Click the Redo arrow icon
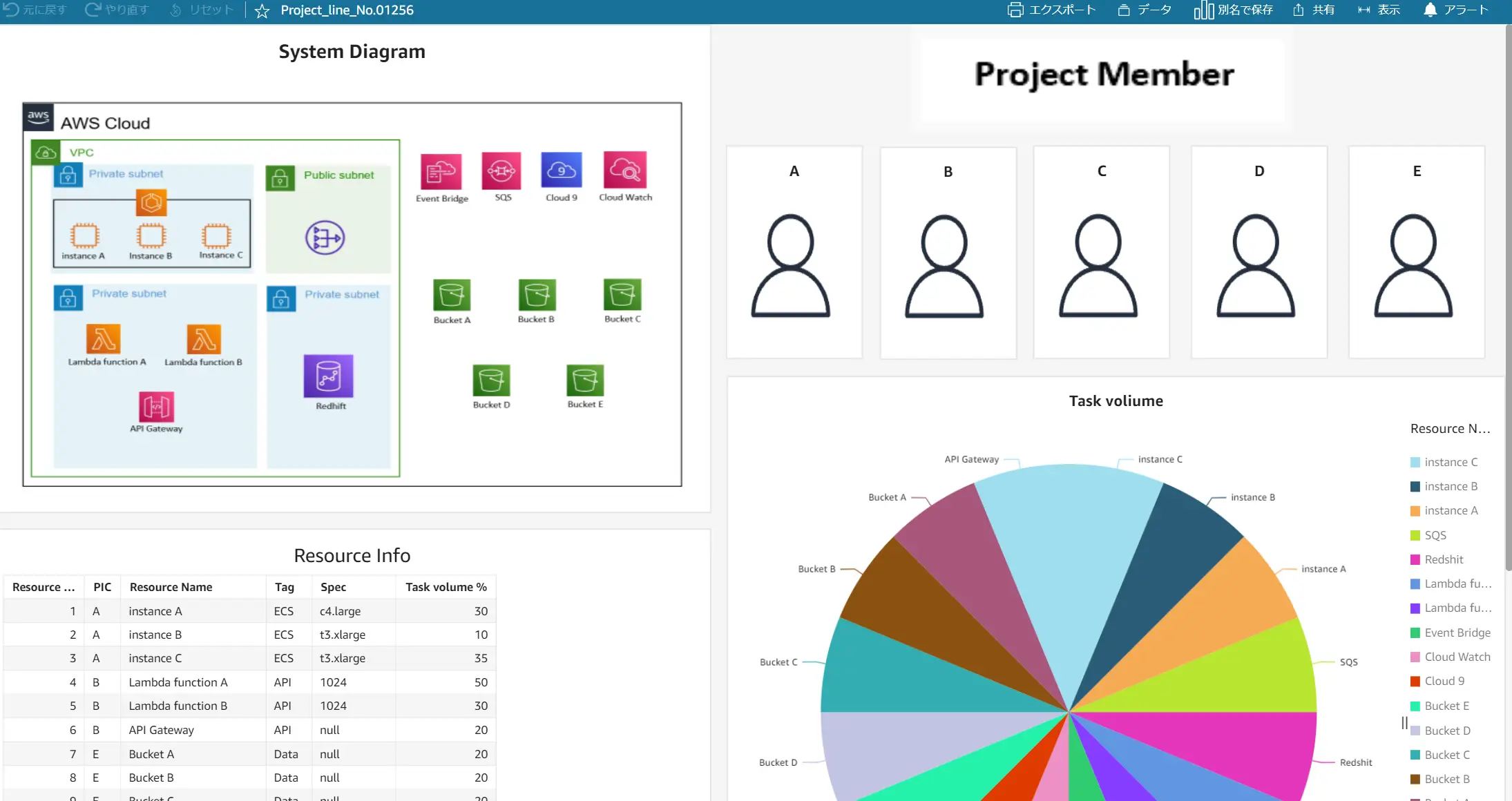This screenshot has height=801, width=1512. coord(93,10)
